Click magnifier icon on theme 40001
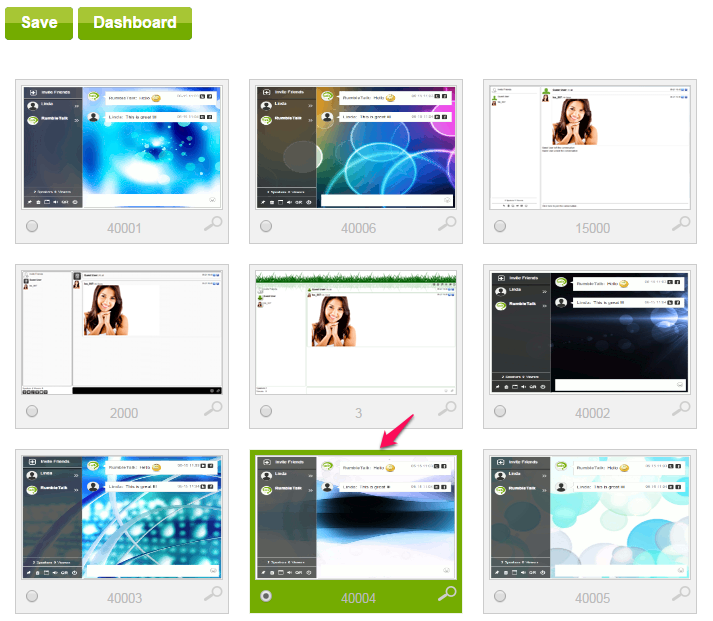The image size is (713, 621). pos(214,225)
